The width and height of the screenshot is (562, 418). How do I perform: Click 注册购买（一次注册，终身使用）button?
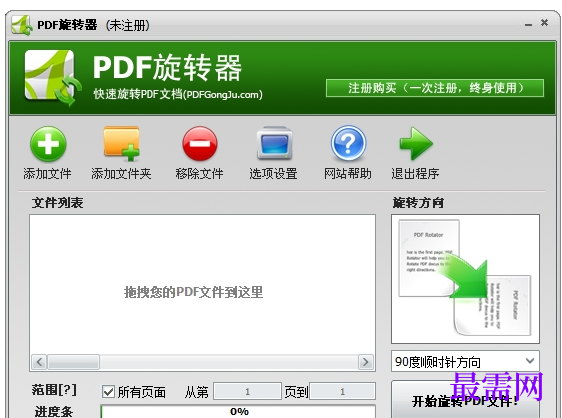[435, 88]
